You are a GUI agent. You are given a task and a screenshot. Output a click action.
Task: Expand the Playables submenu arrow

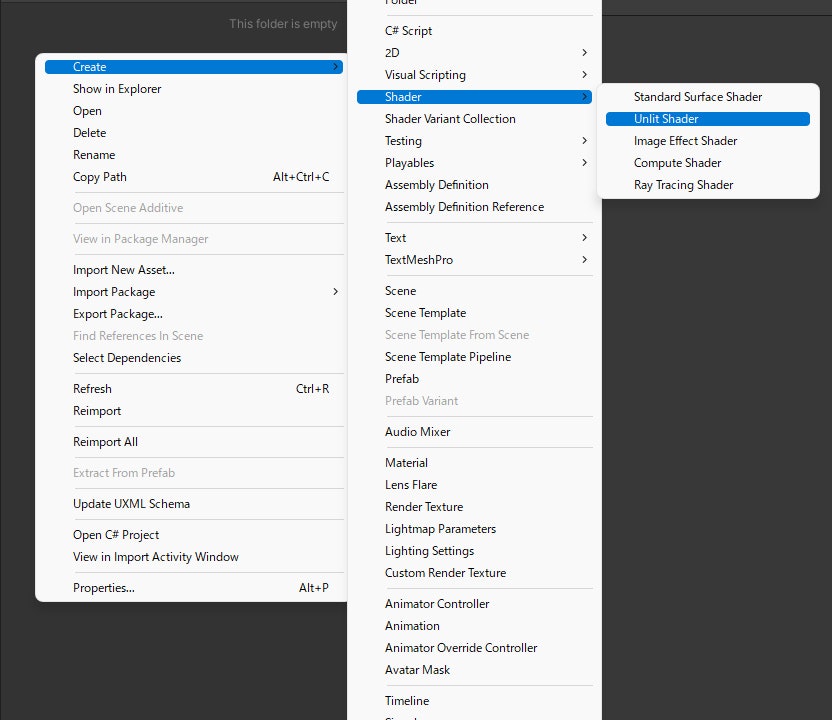coord(584,163)
